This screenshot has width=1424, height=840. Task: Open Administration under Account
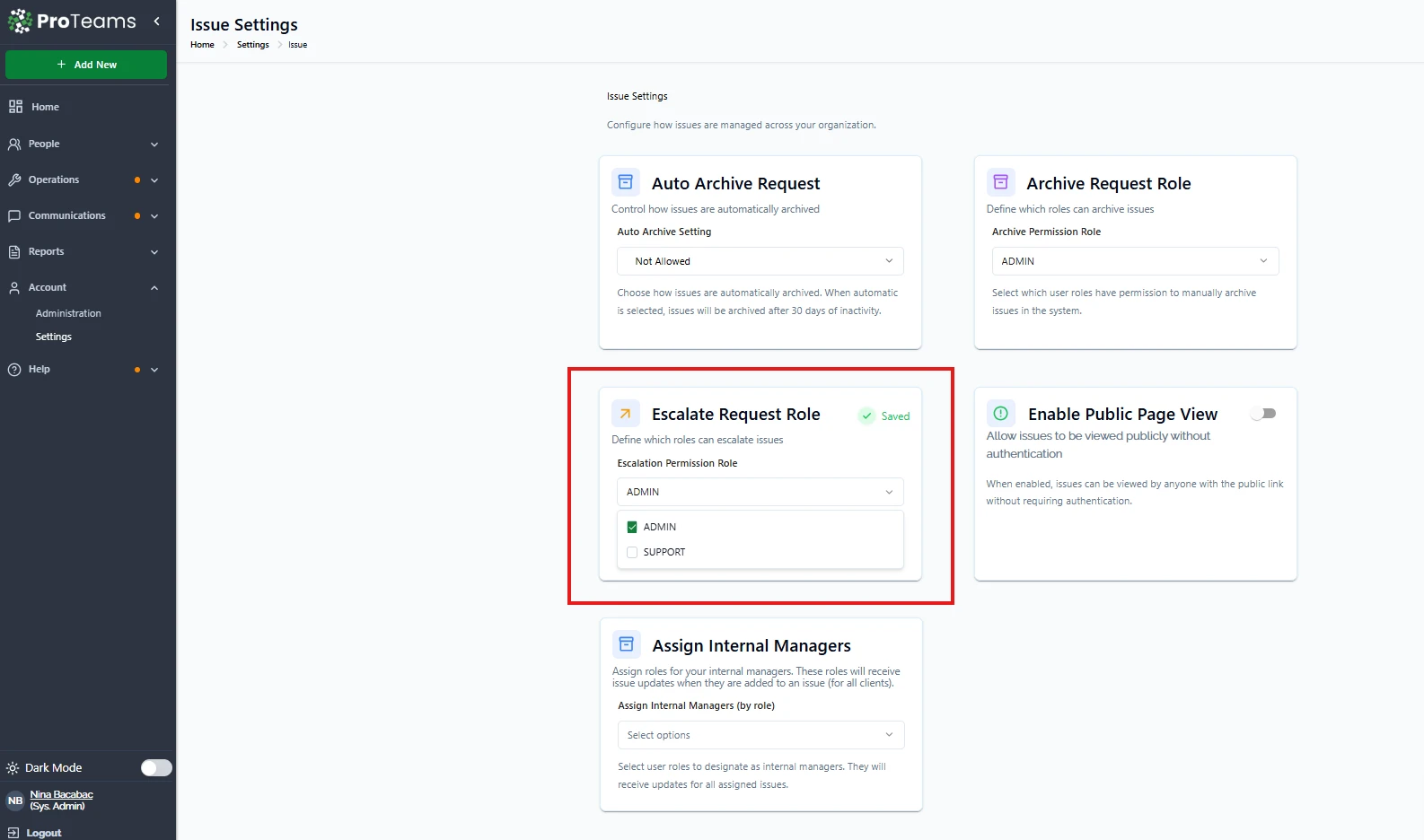68,313
